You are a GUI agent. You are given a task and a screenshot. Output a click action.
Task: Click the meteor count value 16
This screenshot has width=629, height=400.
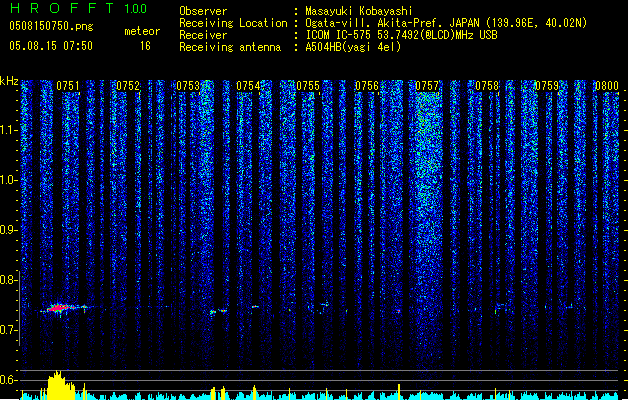pos(145,46)
